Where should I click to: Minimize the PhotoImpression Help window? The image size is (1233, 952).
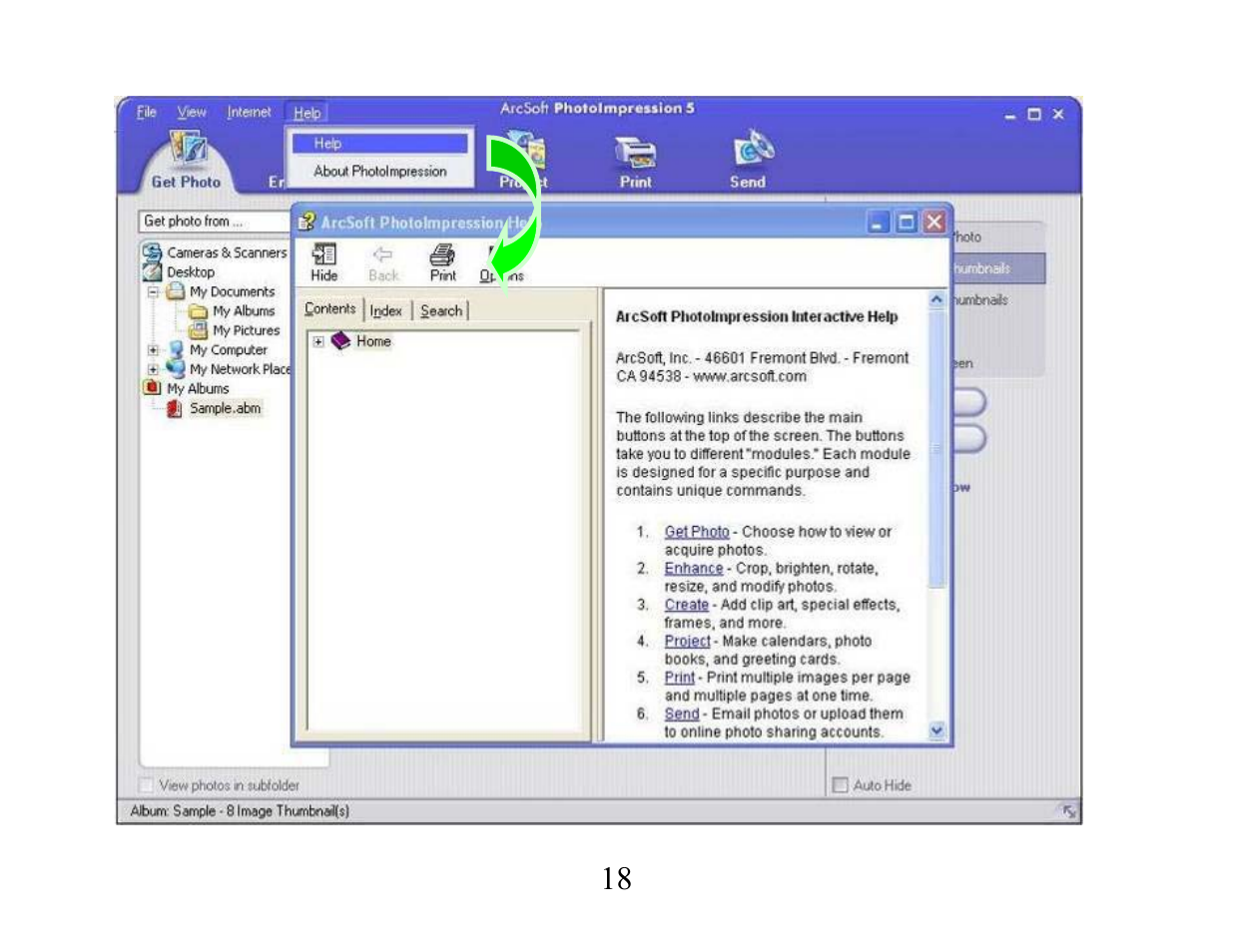879,222
